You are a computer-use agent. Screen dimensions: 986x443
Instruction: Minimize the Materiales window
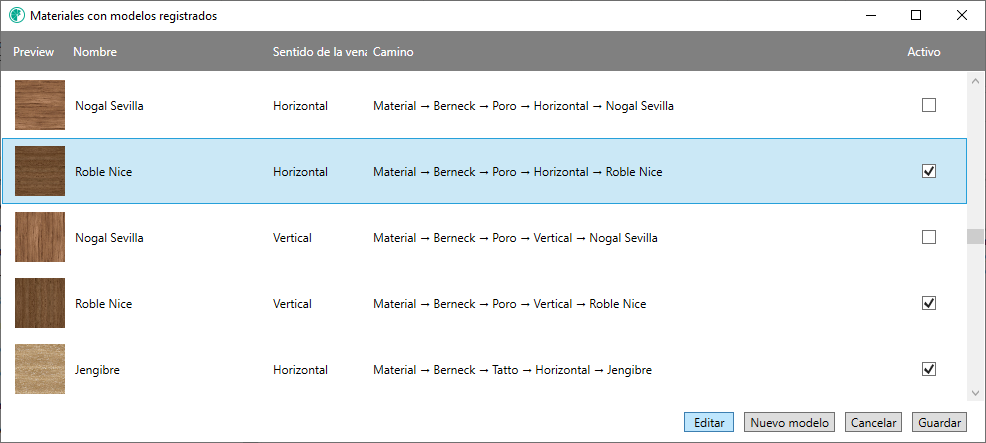(x=870, y=16)
